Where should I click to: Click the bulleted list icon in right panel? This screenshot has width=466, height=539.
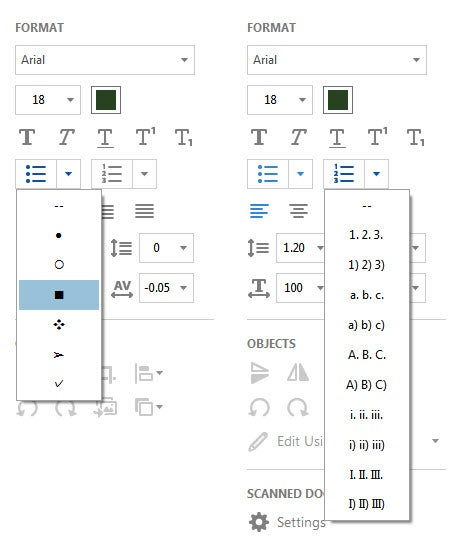tap(268, 174)
